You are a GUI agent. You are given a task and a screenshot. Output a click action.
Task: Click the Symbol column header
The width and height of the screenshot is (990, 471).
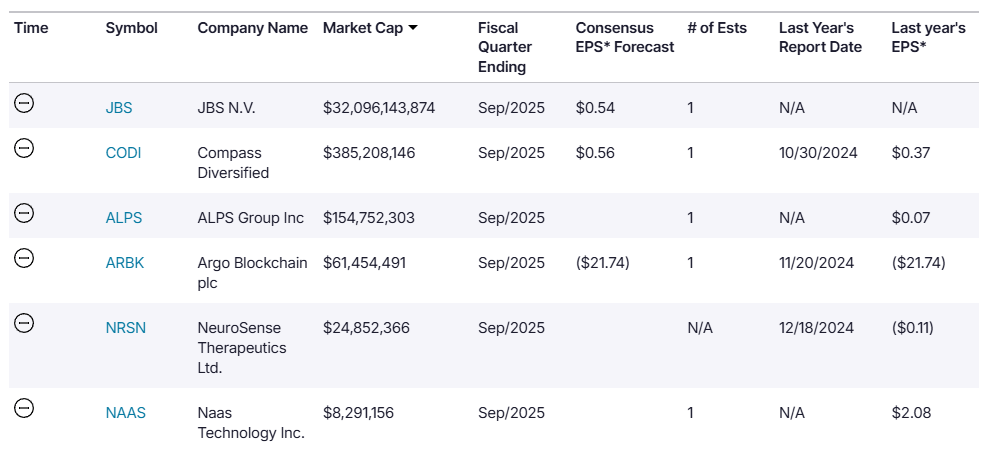[131, 28]
